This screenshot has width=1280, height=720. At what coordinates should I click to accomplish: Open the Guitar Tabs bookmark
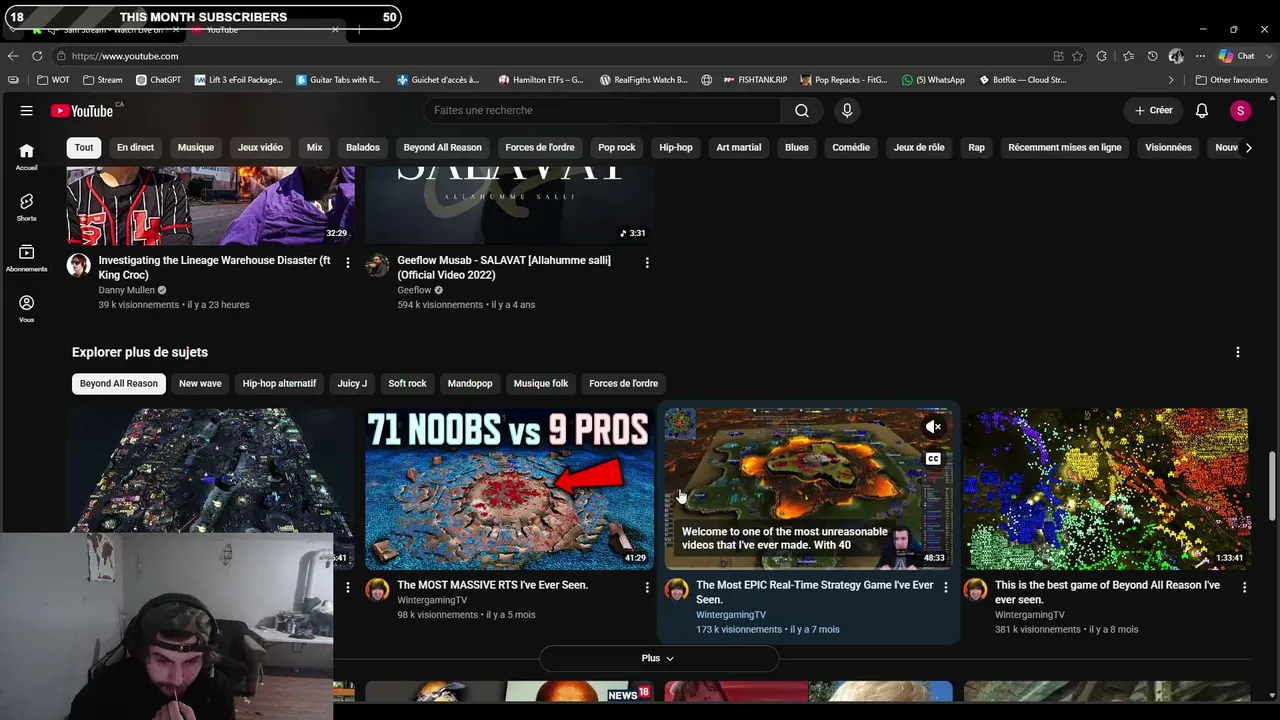(338, 80)
